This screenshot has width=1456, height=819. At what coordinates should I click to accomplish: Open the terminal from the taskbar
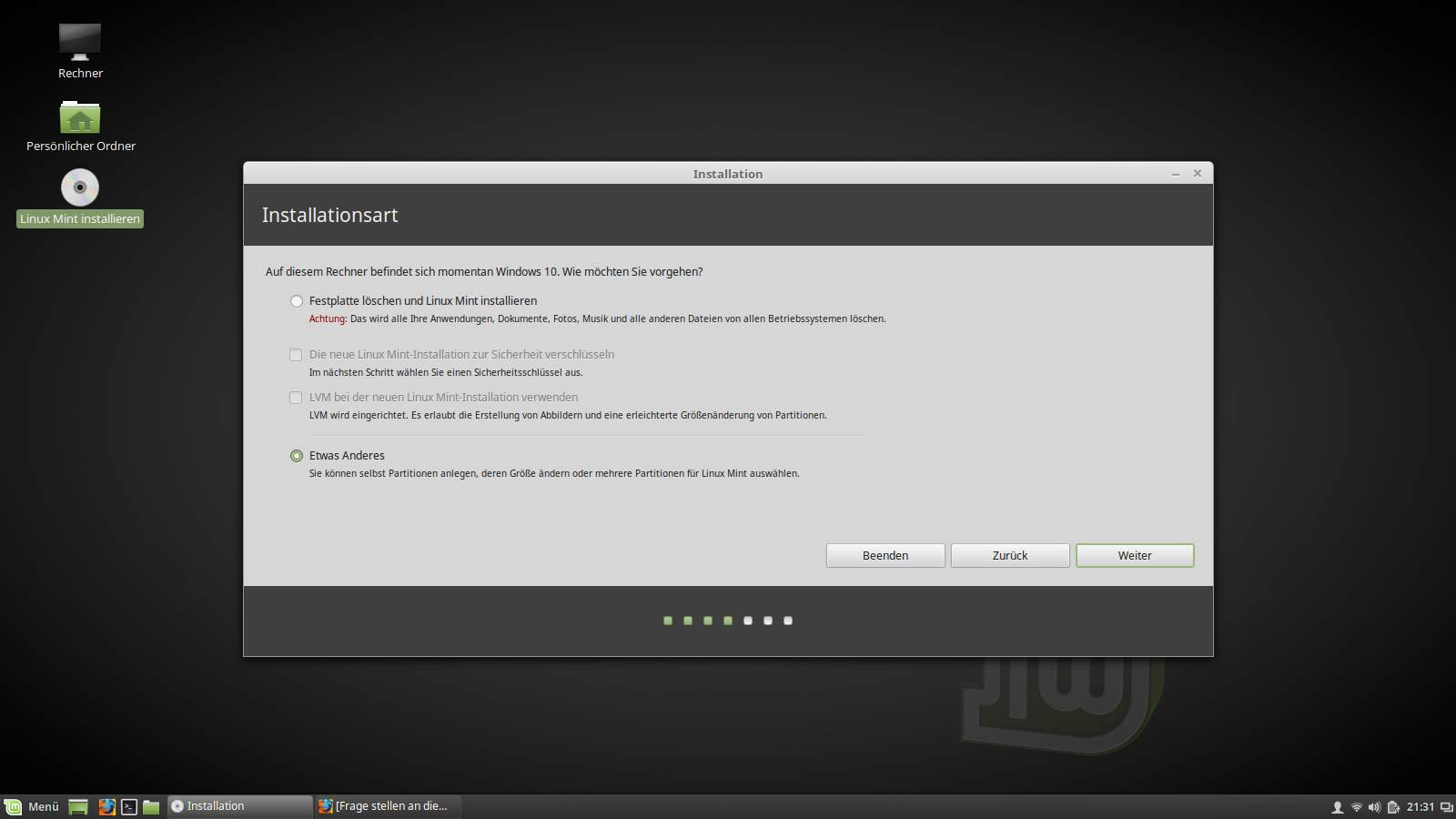pyautogui.click(x=128, y=806)
